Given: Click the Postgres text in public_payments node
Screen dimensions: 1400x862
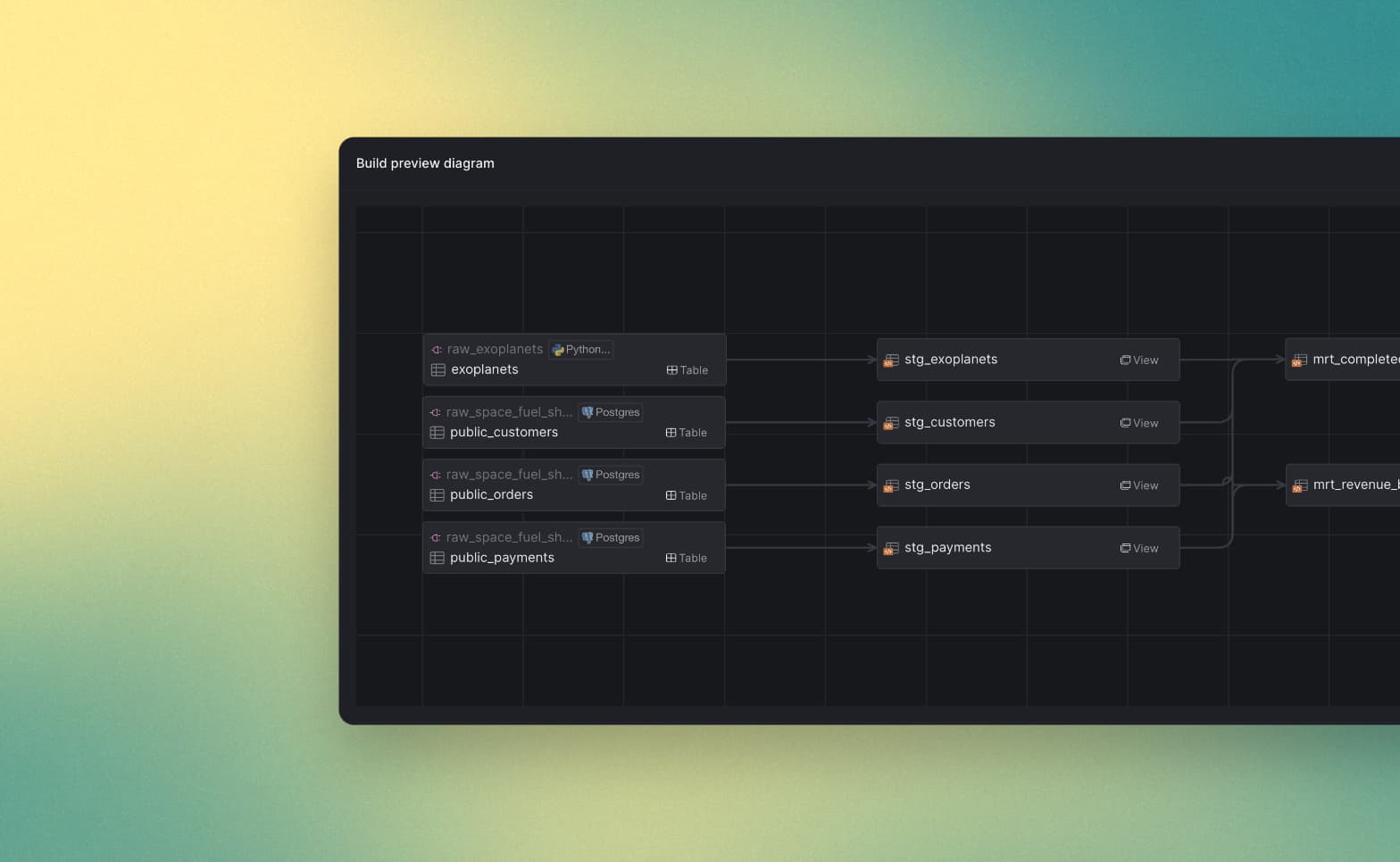Looking at the screenshot, I should 617,538.
